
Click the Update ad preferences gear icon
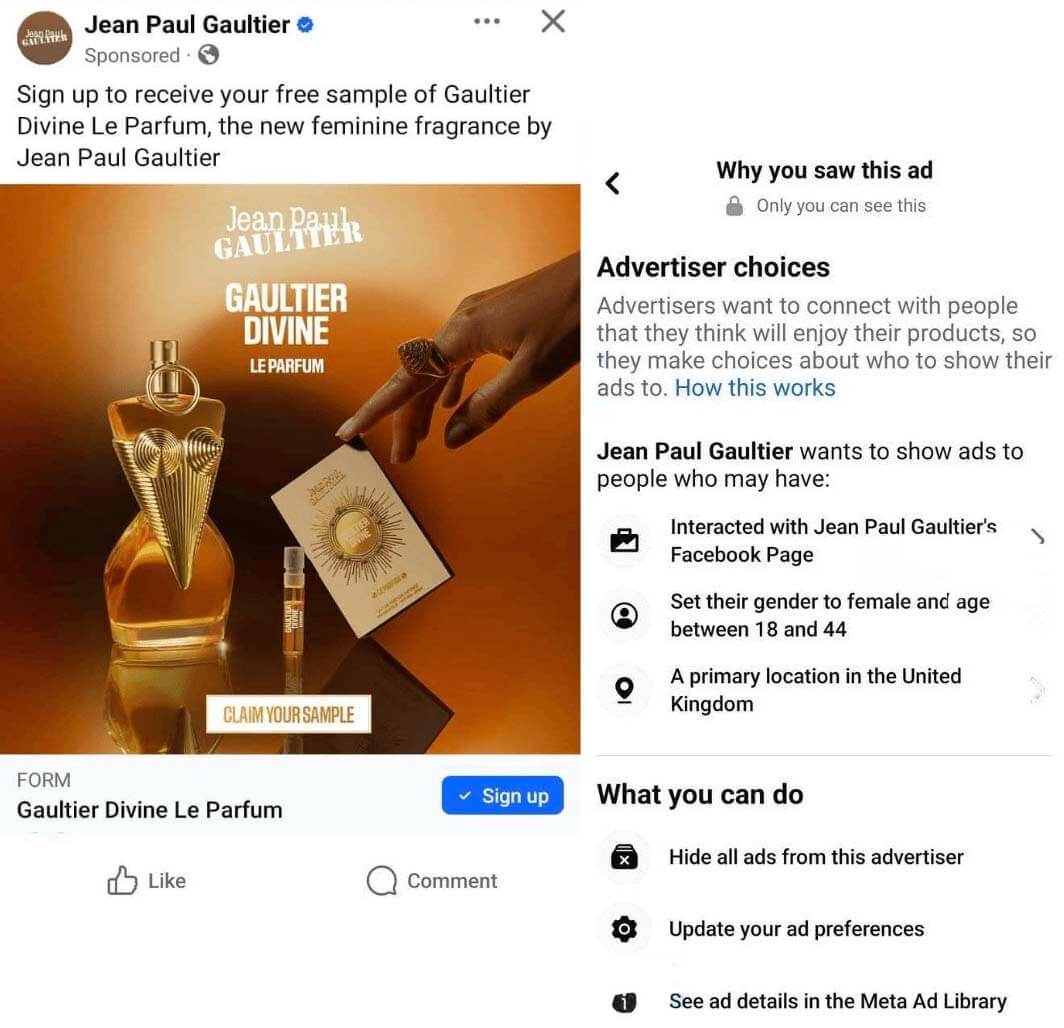click(x=624, y=929)
